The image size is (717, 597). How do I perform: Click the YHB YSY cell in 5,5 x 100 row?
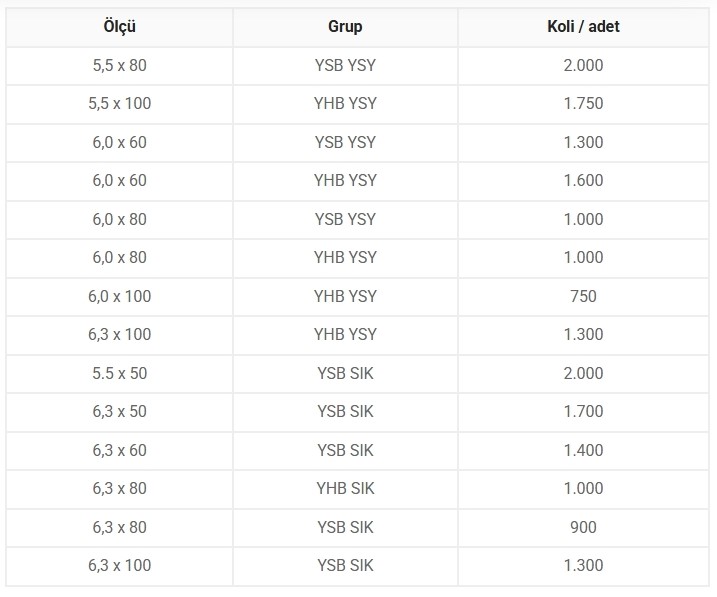[x=345, y=104]
